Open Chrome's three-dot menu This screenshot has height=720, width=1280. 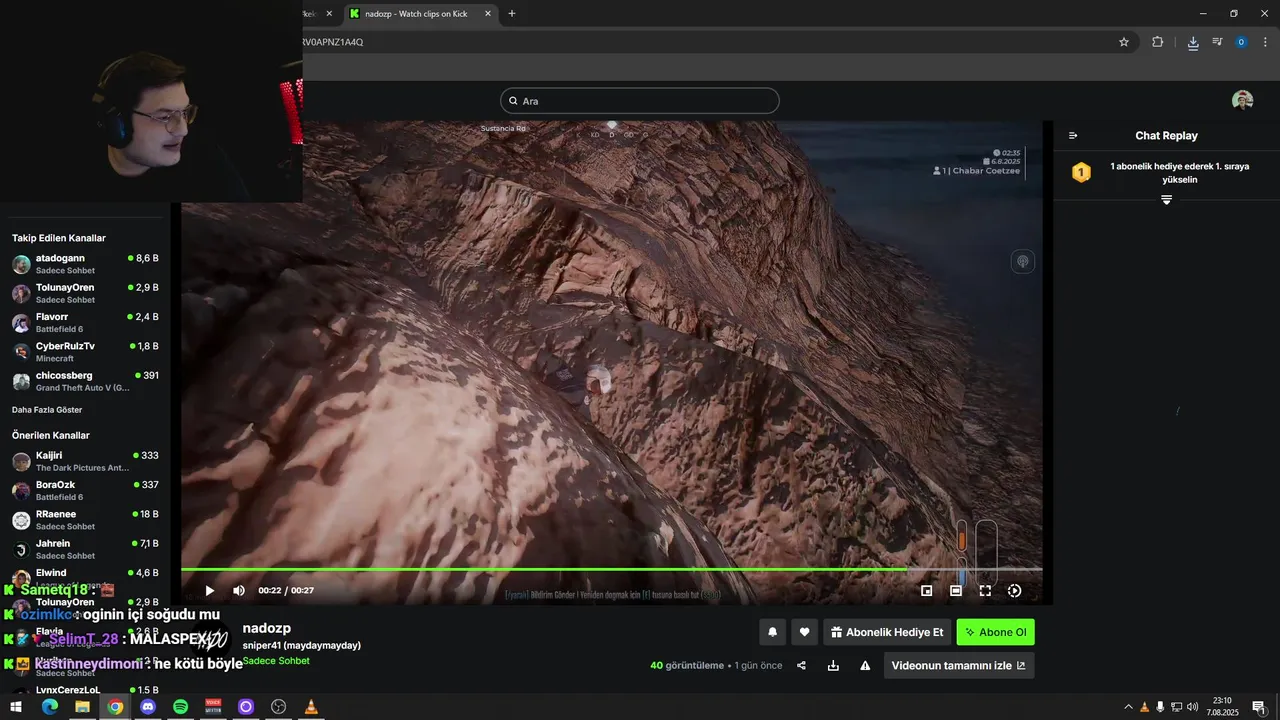click(x=1265, y=42)
